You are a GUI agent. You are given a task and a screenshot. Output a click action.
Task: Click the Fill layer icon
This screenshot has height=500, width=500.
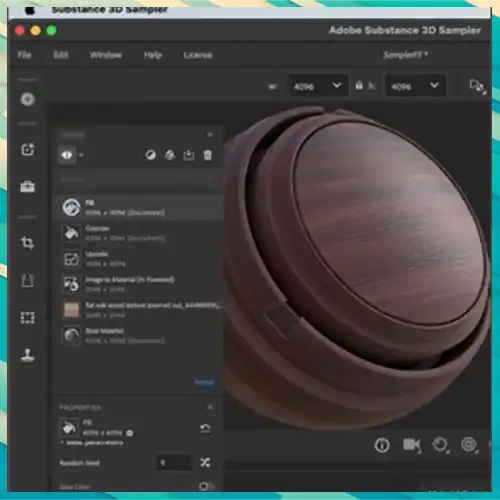pos(71,207)
